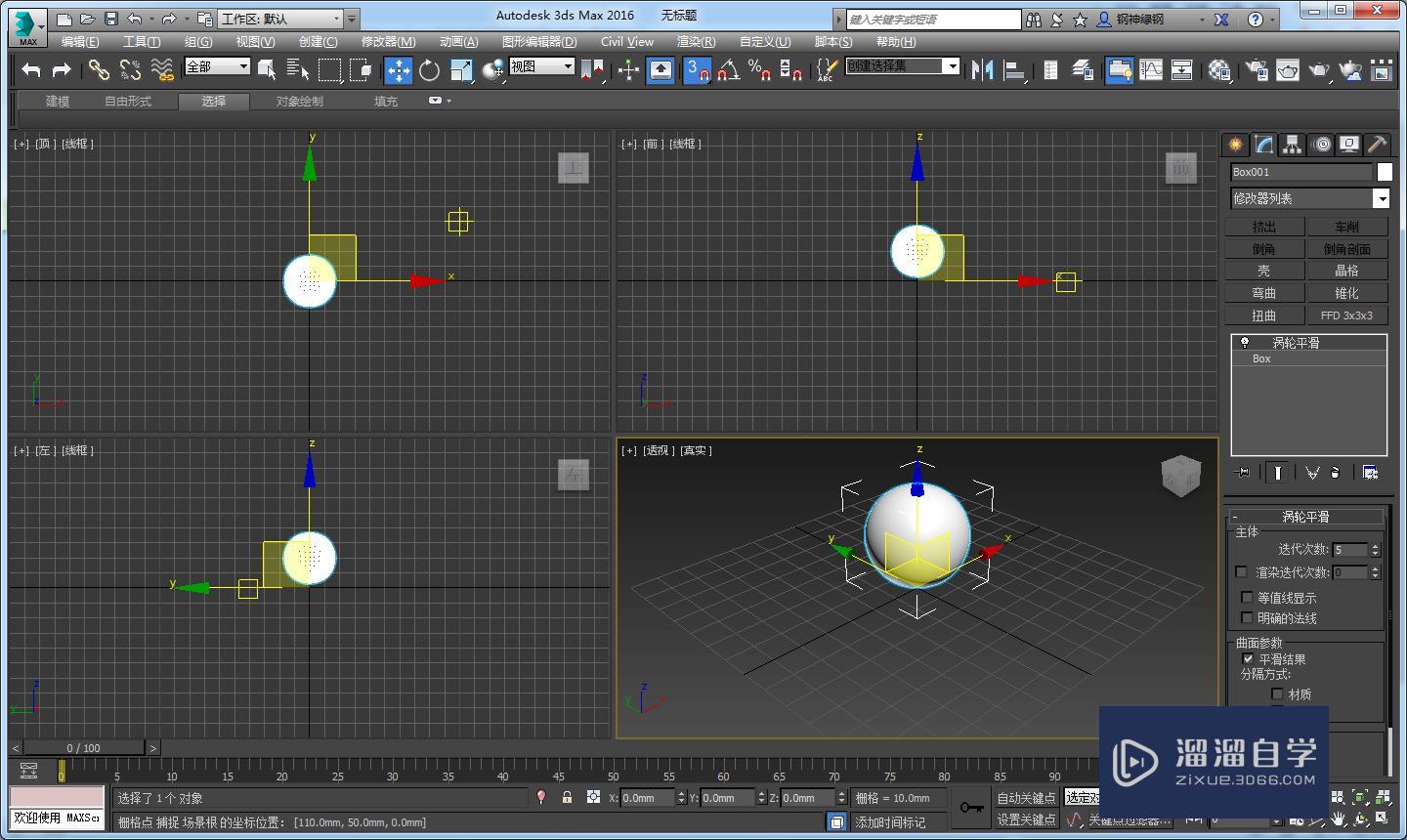The height and width of the screenshot is (840, 1407).
Task: Enable 渲染迭代次数 checkbox
Action: 1241,571
